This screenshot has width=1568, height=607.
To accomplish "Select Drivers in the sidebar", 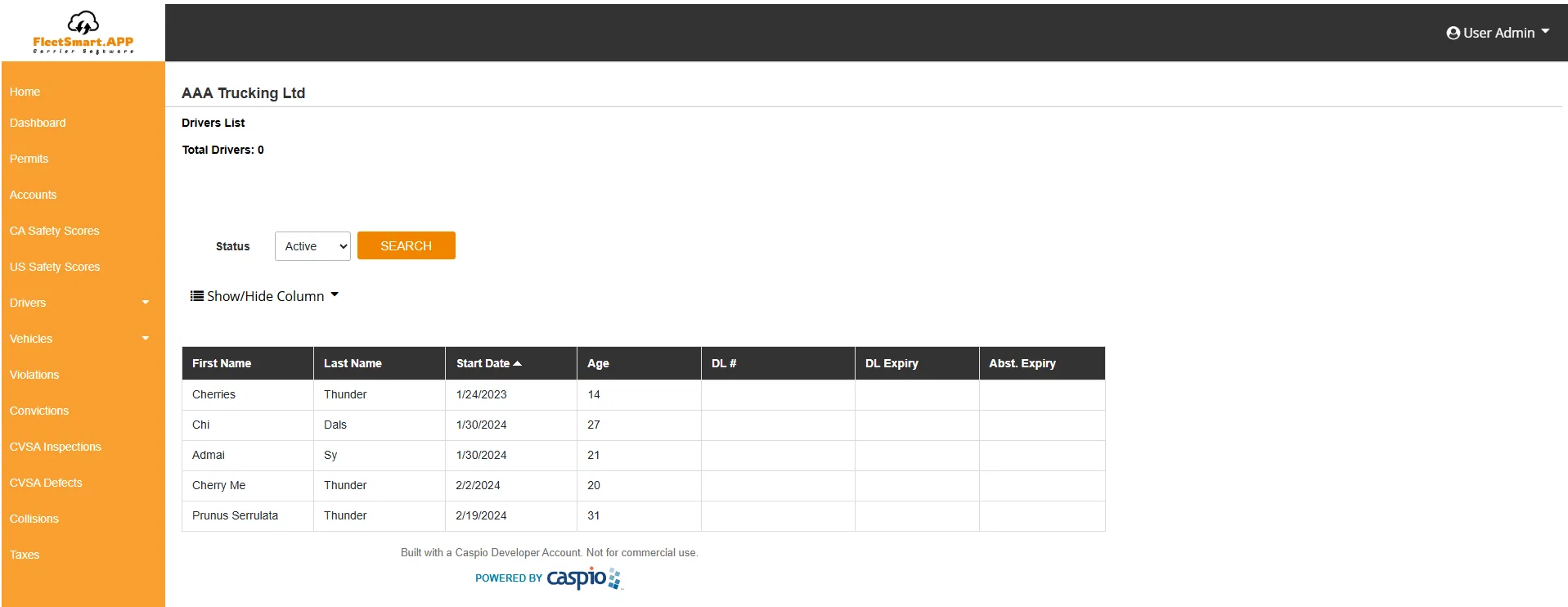I will (x=28, y=303).
